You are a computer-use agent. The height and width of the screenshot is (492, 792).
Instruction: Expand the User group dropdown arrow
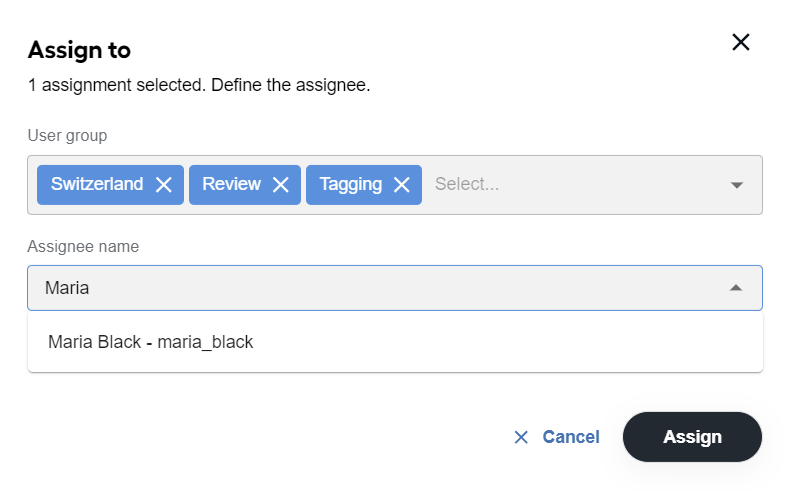(x=736, y=185)
